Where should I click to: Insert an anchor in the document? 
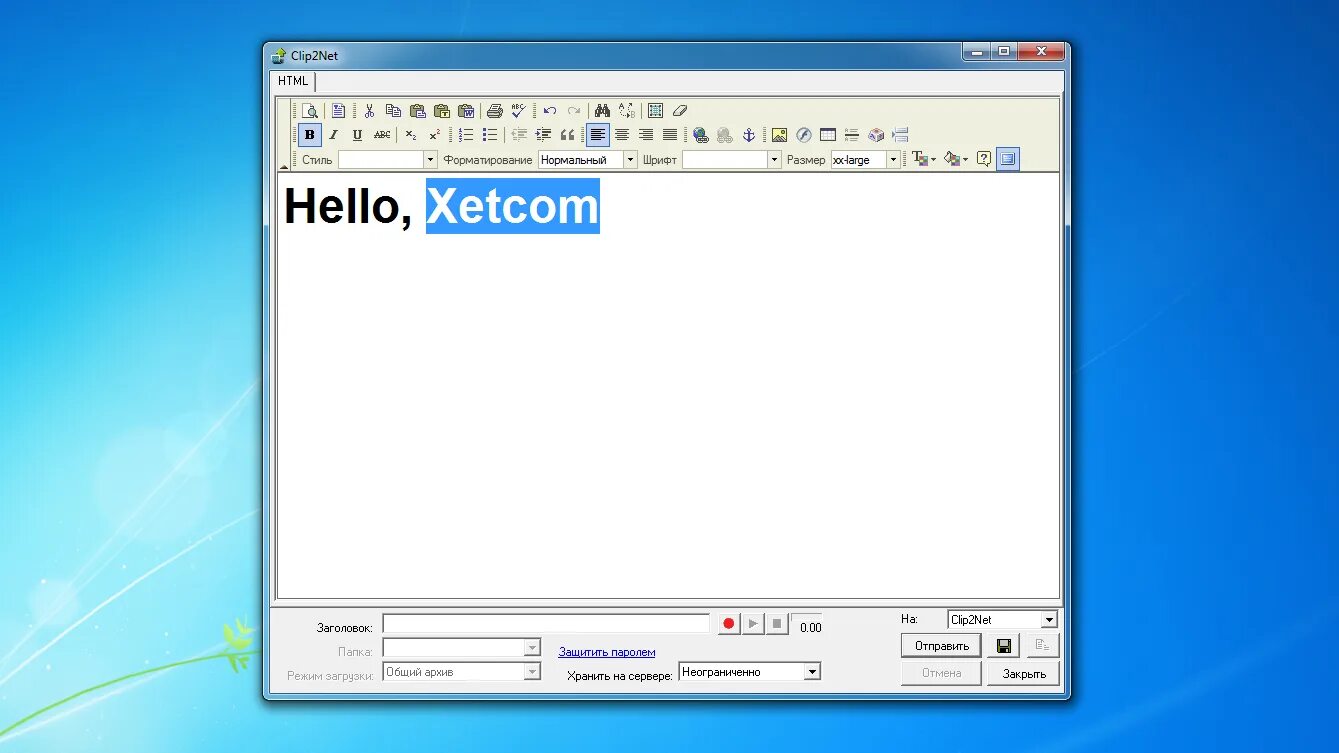(749, 135)
